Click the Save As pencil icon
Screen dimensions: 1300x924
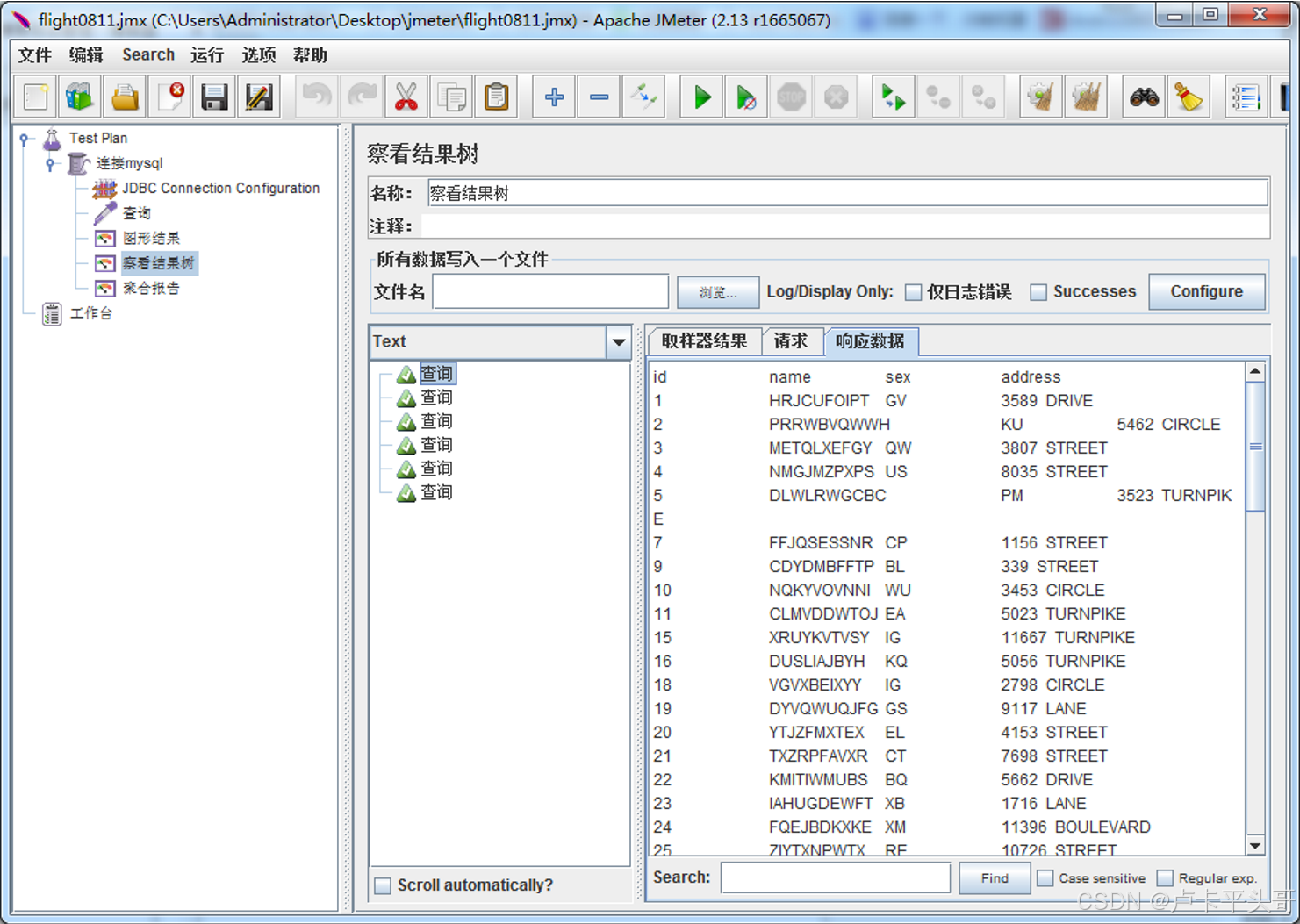259,97
